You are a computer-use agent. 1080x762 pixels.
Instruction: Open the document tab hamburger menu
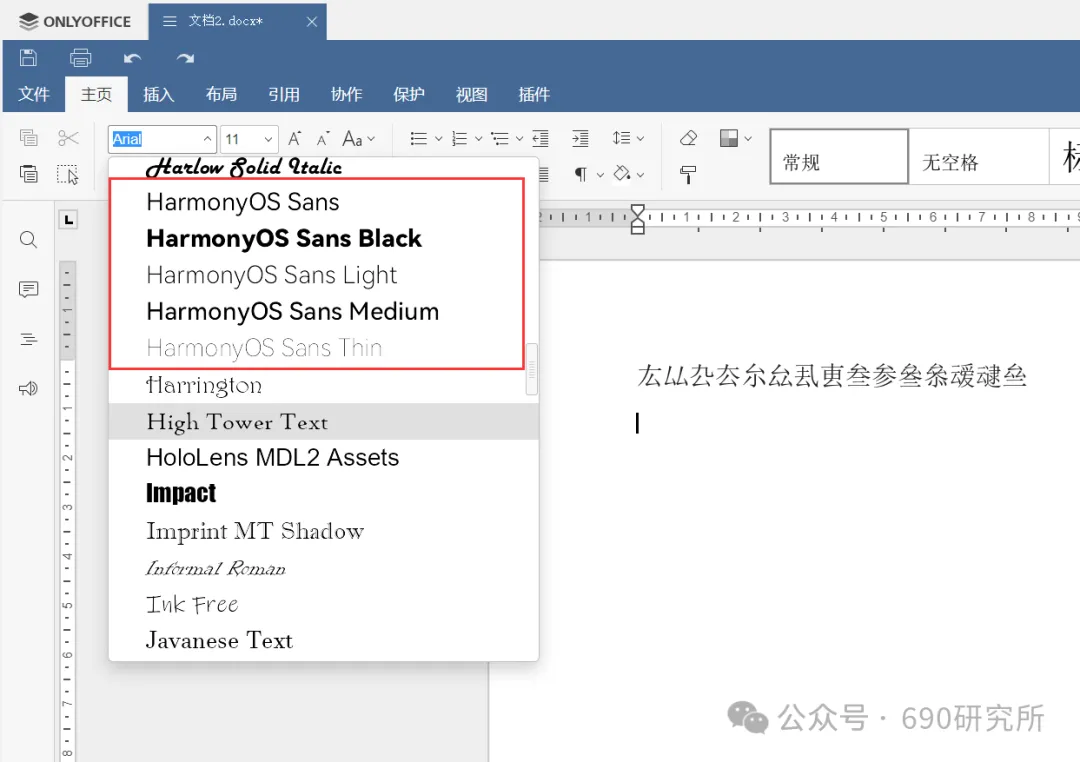(x=169, y=21)
